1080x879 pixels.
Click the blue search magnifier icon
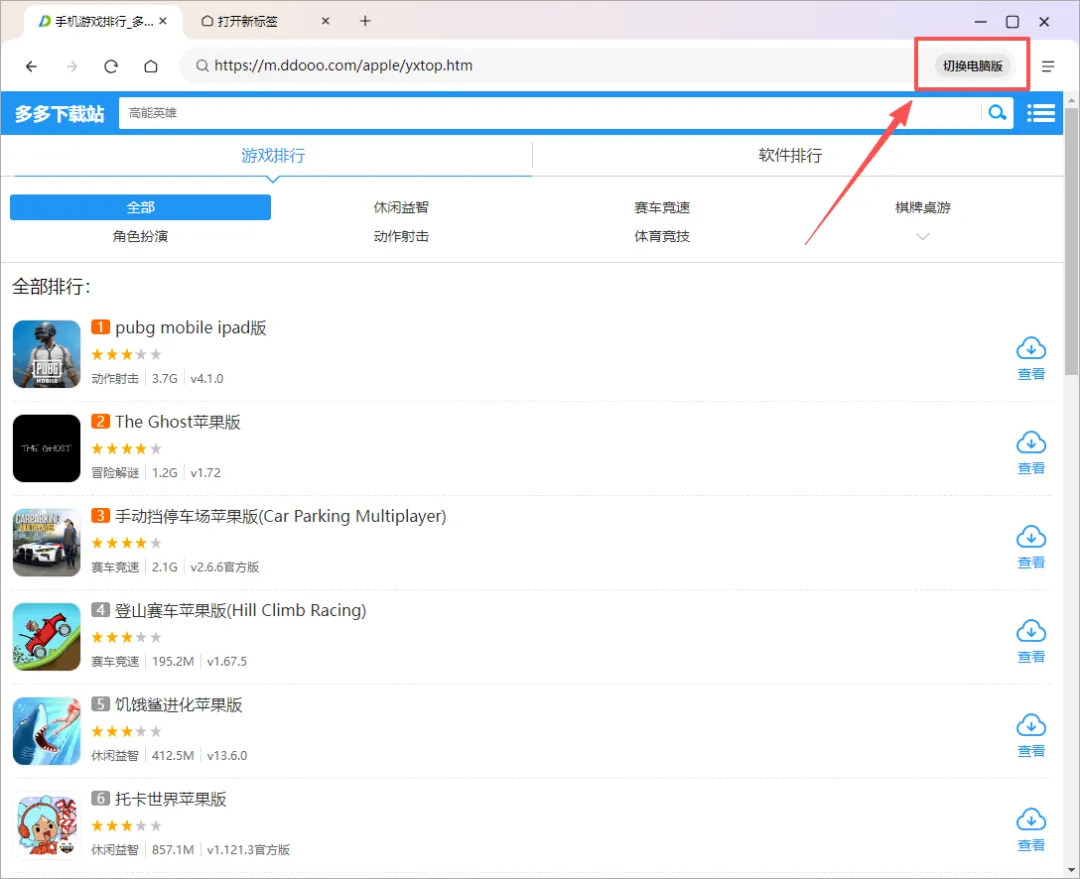click(997, 112)
